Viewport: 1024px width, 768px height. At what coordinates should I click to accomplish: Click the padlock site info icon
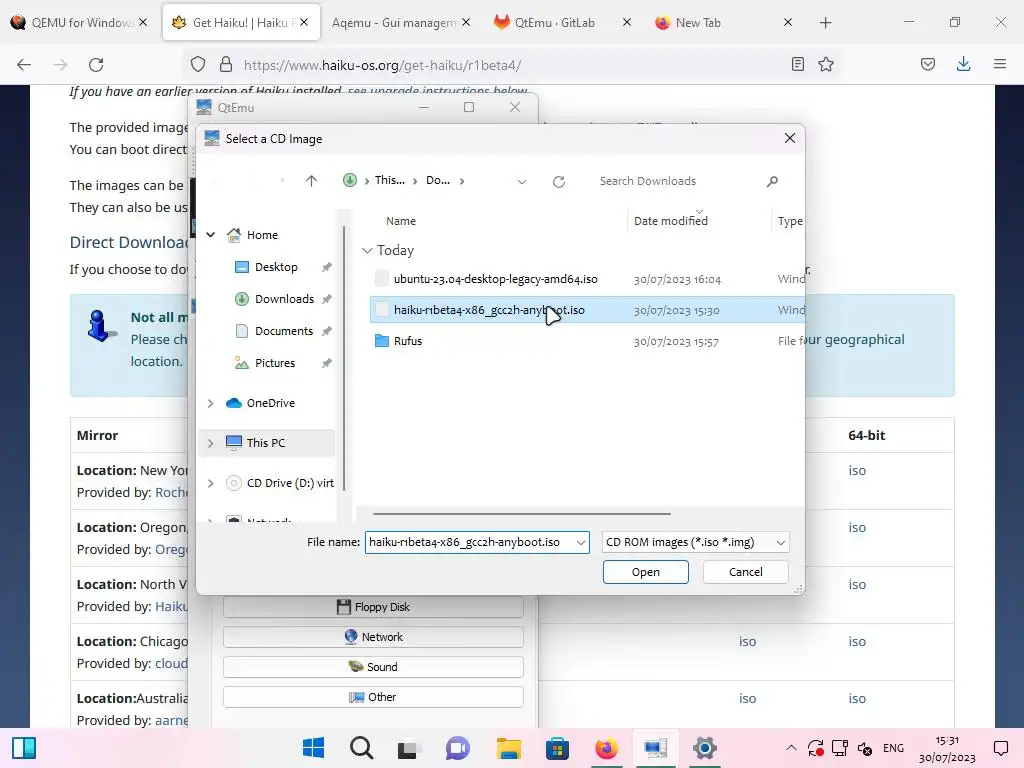click(225, 64)
